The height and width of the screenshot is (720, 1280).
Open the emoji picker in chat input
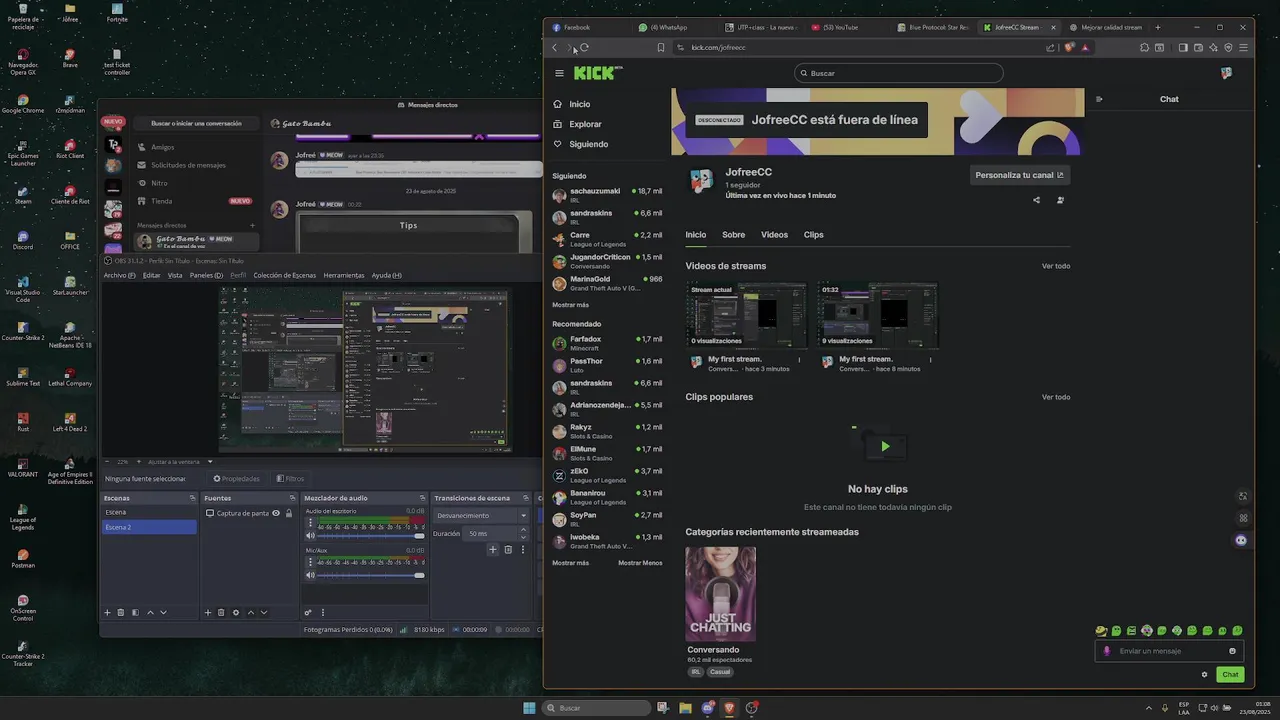point(1232,651)
